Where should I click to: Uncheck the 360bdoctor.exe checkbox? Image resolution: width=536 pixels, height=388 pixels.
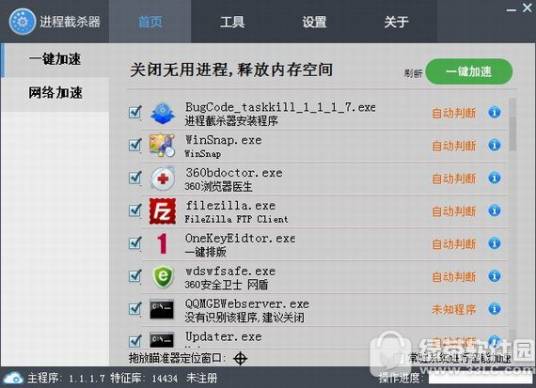coord(135,178)
